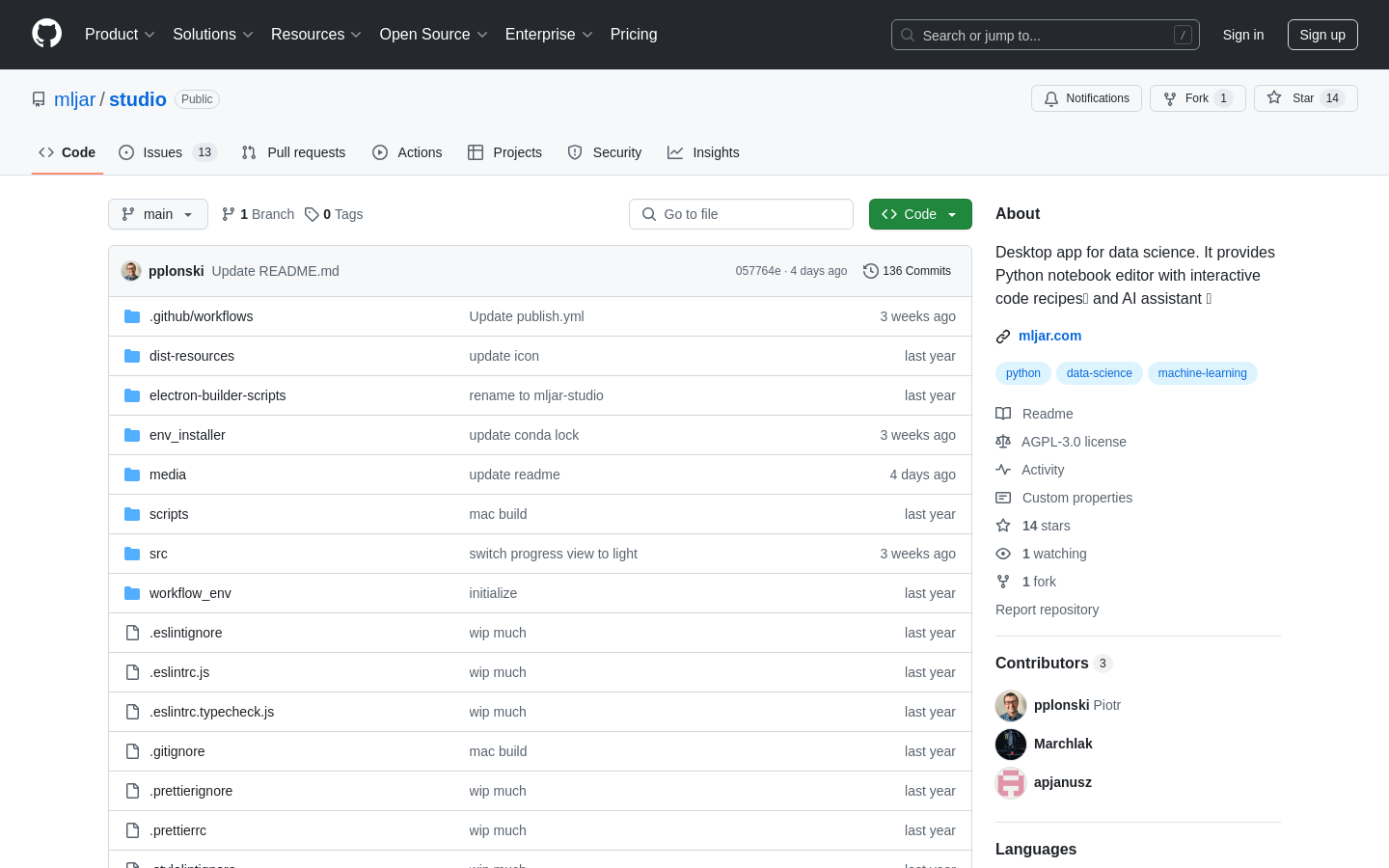This screenshot has height=868, width=1389.
Task: Click the env_installer folder icon
Action: tap(132, 435)
